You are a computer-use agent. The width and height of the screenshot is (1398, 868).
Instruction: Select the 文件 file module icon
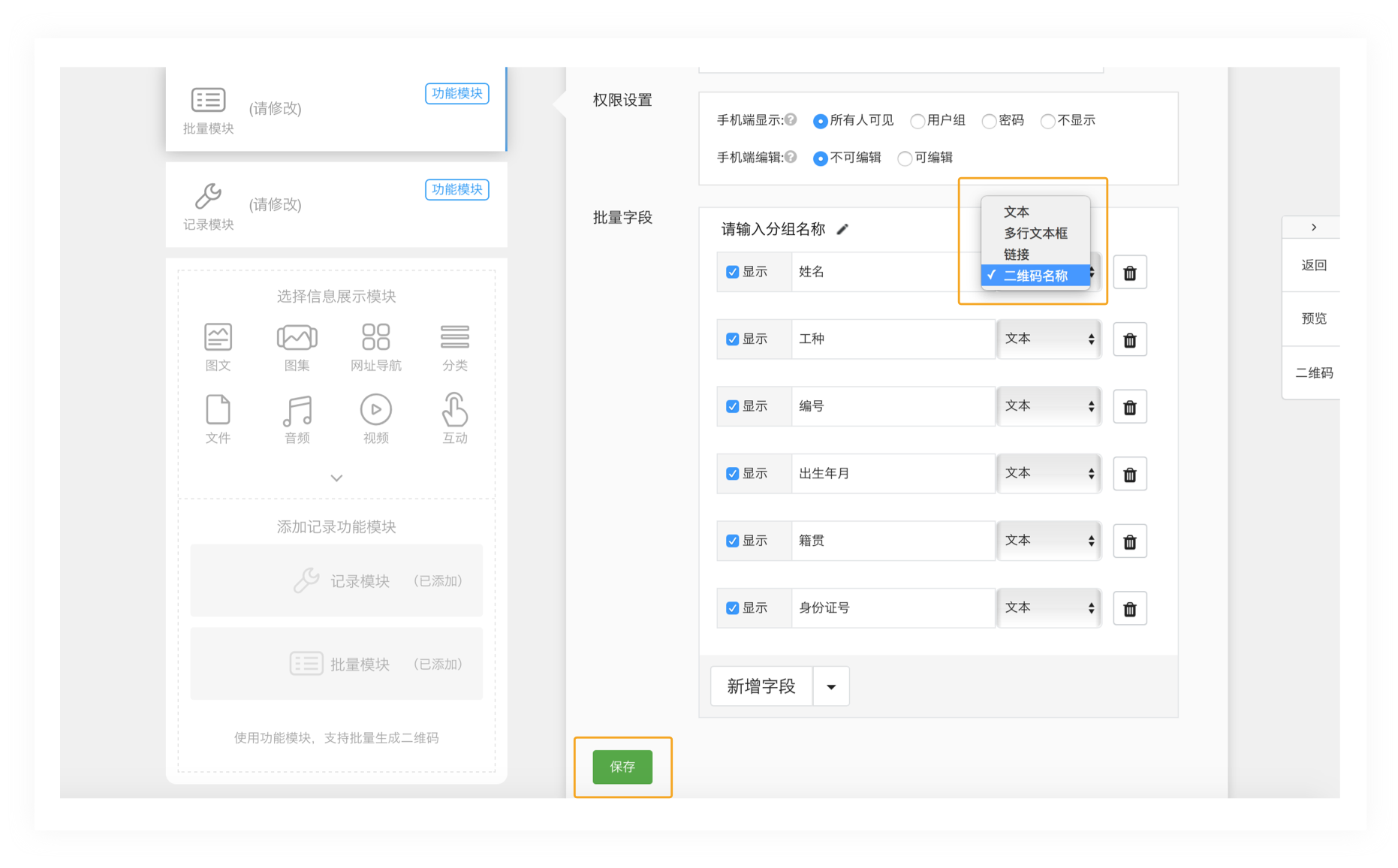pyautogui.click(x=218, y=409)
